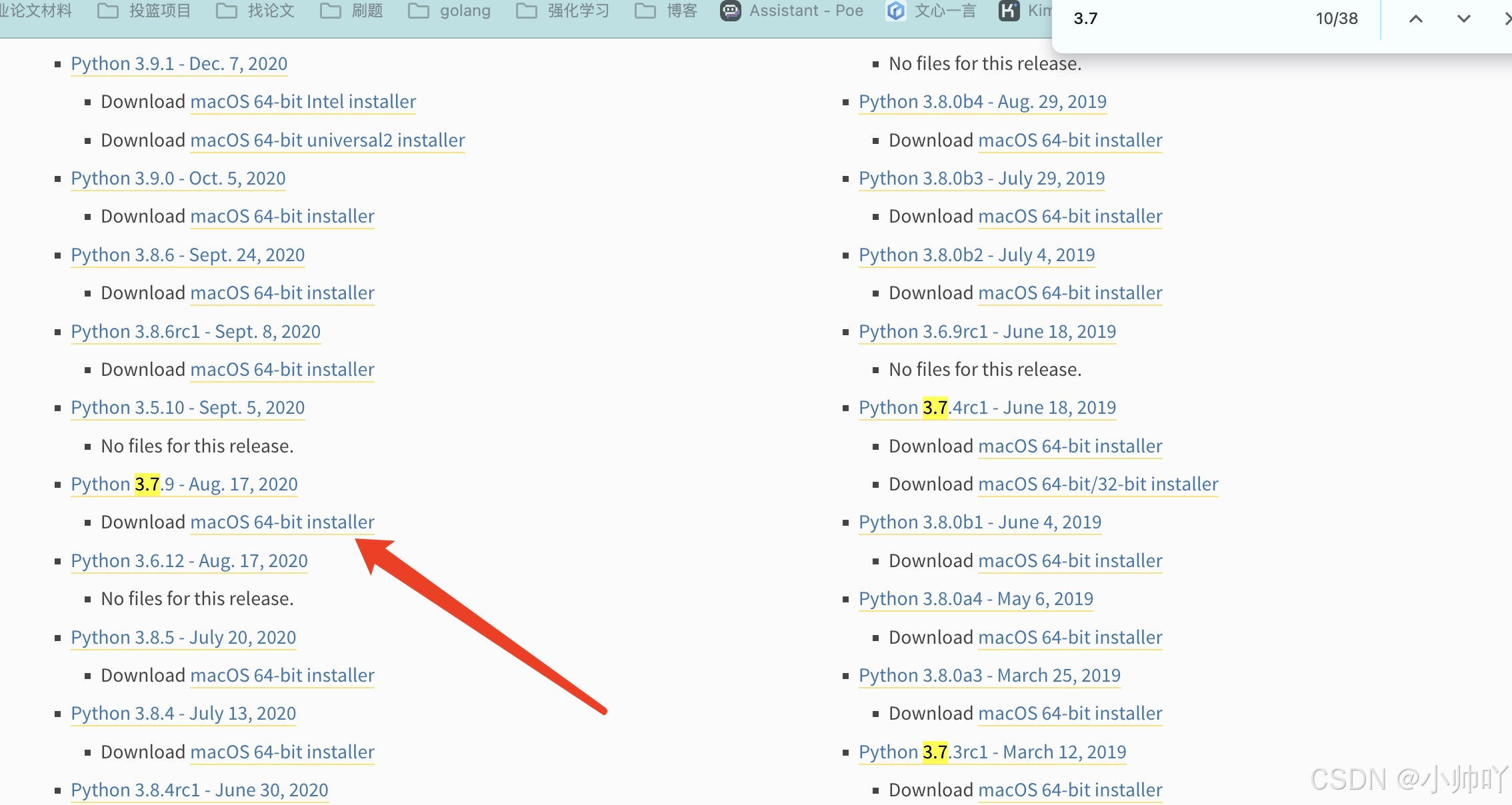This screenshot has width=1512, height=805.
Task: Open the Python 3.7.3rc1 release link
Action: (x=992, y=752)
